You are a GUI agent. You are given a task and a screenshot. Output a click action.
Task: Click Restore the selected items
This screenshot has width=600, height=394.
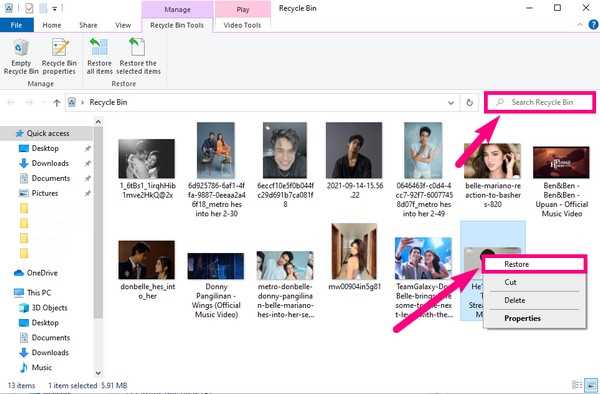138,57
